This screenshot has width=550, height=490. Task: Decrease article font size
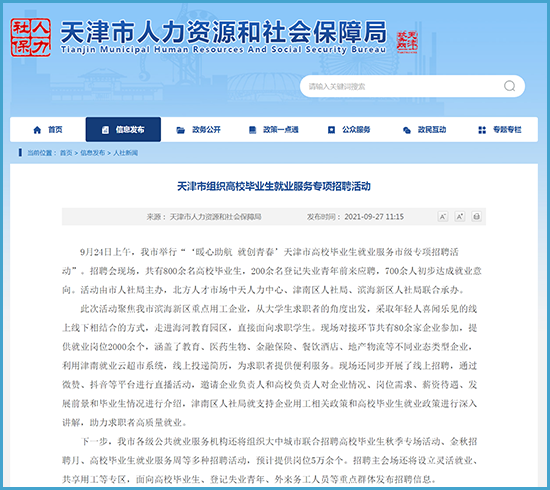(x=443, y=216)
